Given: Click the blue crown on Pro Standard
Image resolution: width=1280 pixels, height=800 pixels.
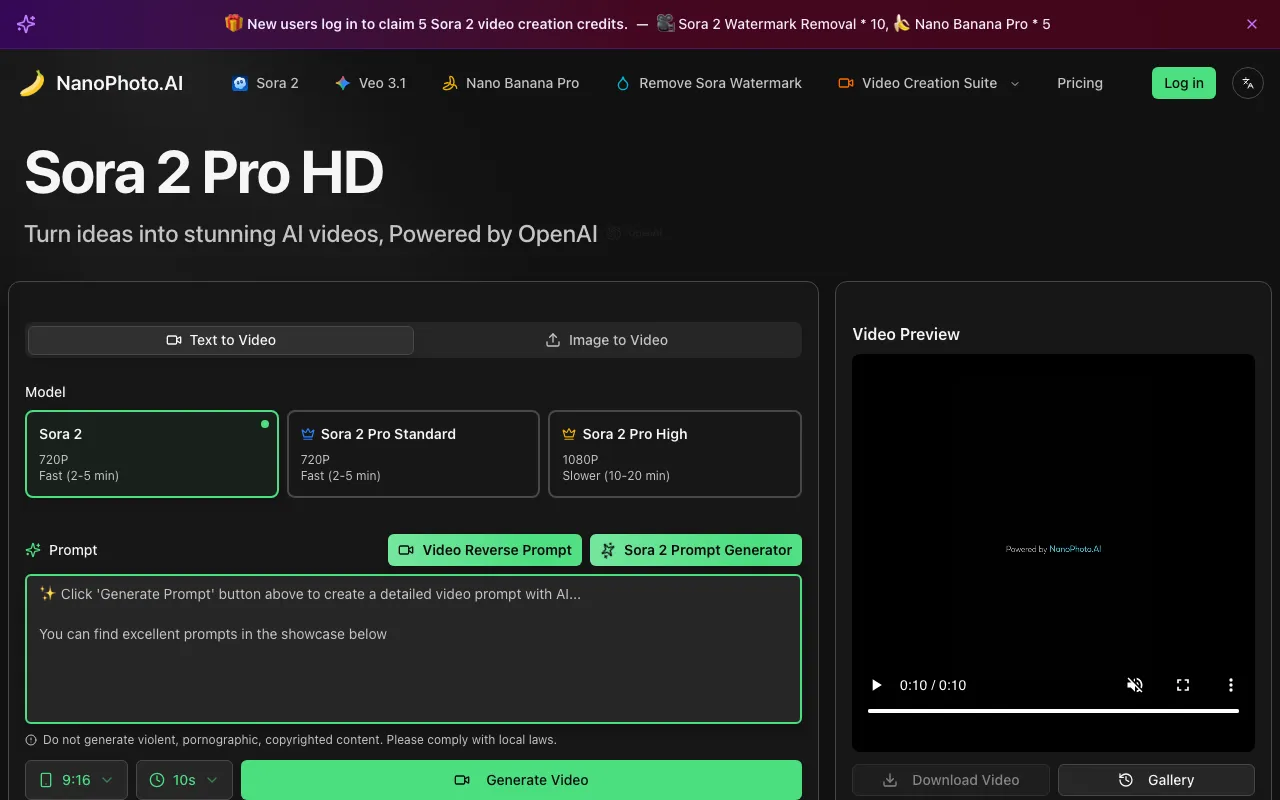Looking at the screenshot, I should [x=308, y=434].
